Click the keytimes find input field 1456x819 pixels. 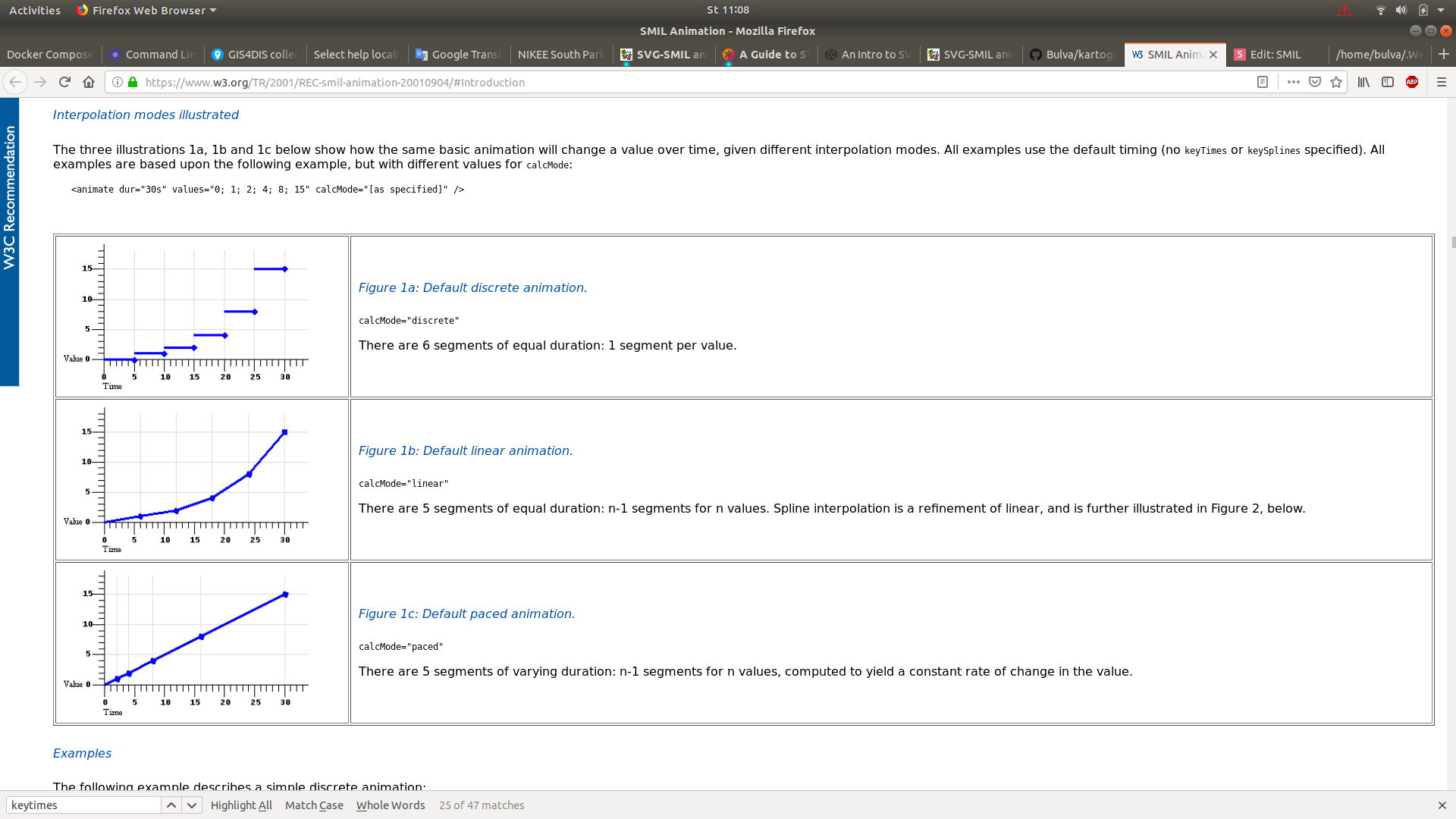83,805
